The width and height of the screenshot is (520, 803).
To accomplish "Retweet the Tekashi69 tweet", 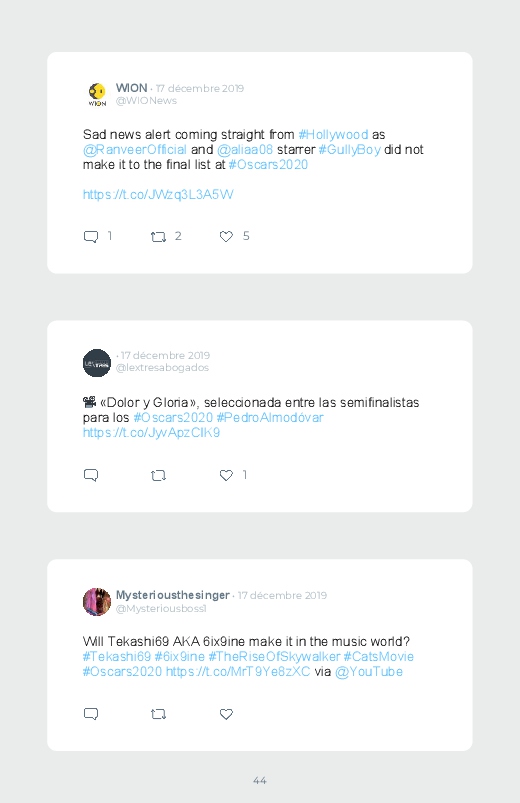I will [x=158, y=714].
